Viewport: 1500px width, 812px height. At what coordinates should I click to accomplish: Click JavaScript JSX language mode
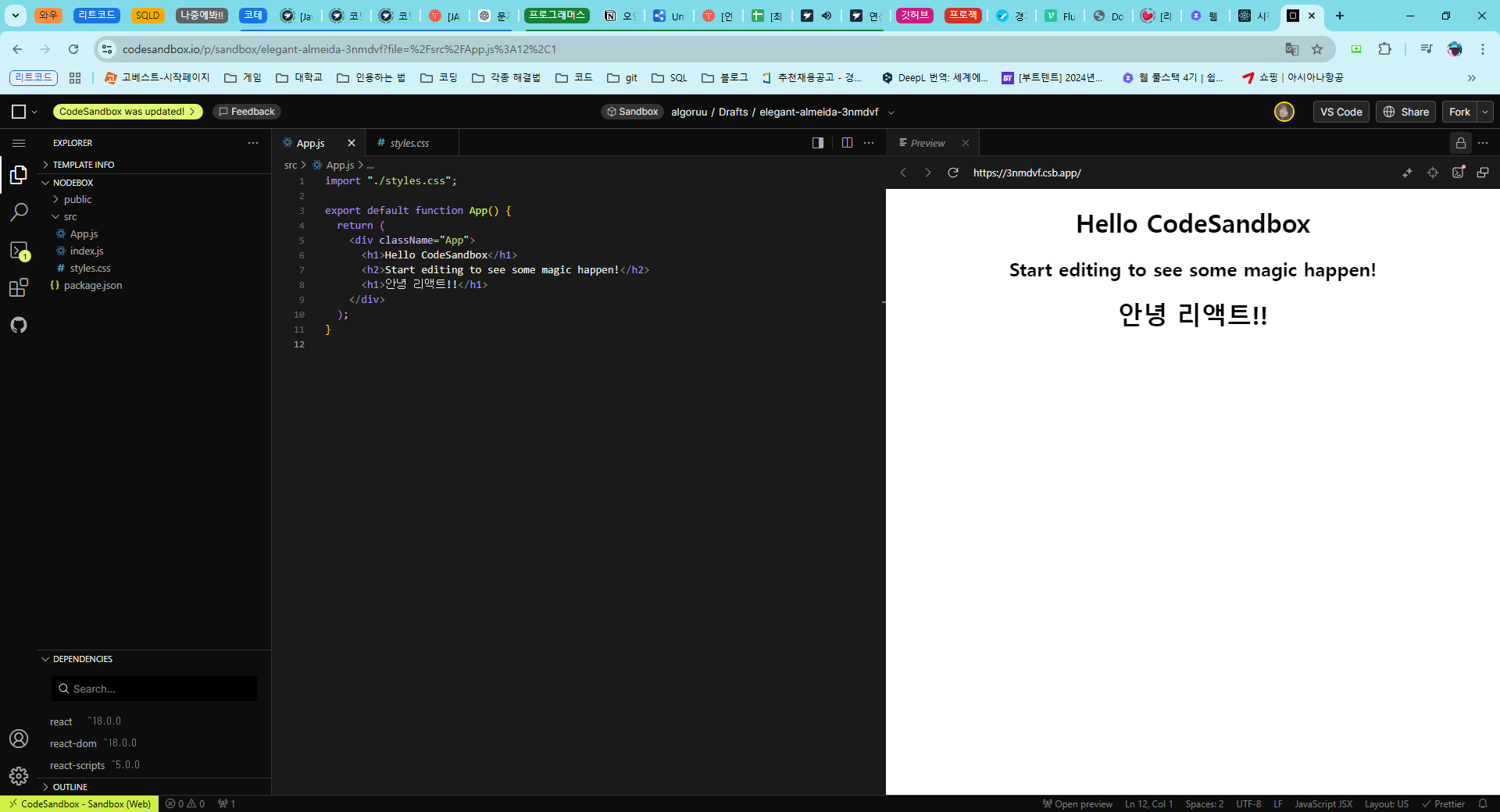(x=1323, y=803)
